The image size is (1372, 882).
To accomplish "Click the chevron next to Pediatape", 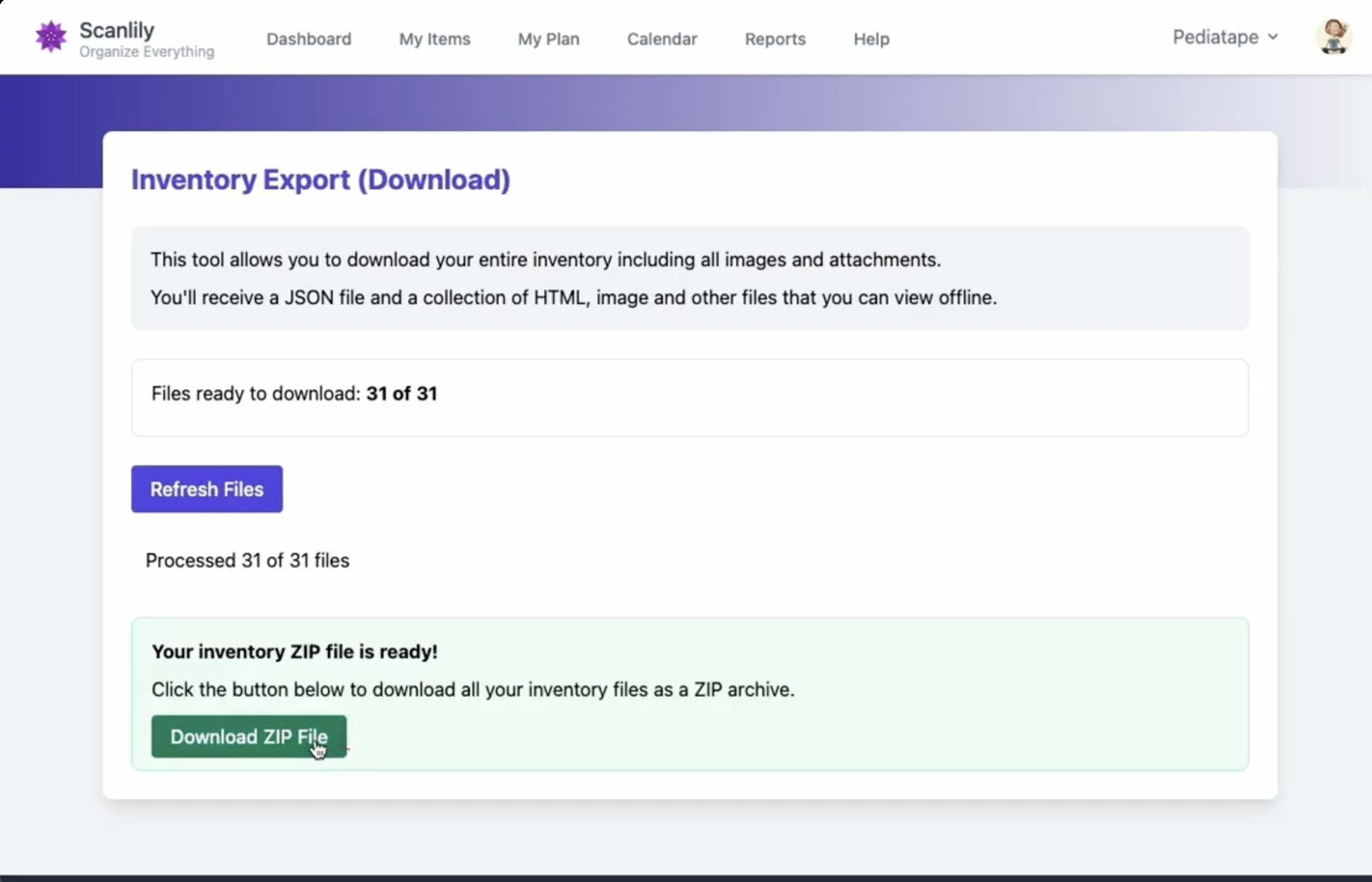I will point(1273,37).
